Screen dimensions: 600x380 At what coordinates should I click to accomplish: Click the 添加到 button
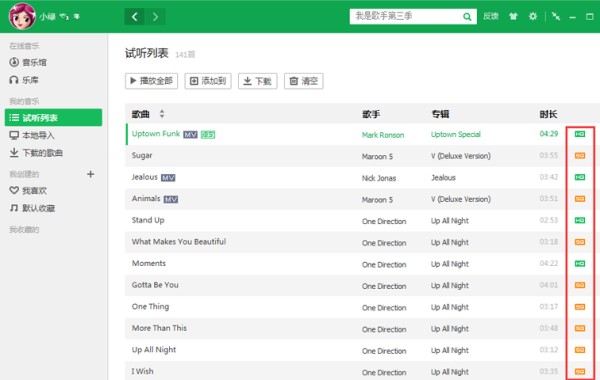coord(208,81)
